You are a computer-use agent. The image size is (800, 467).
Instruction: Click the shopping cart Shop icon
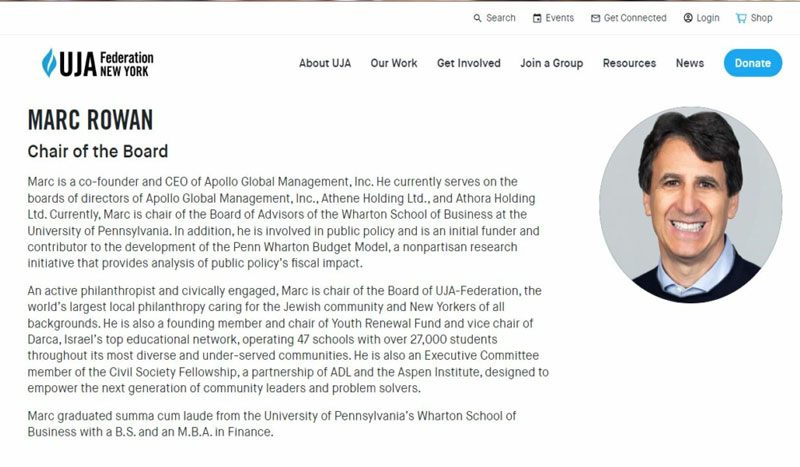click(x=741, y=18)
